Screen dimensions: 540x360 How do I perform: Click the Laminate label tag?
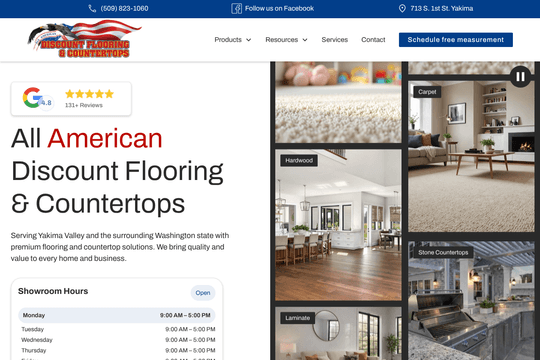tap(298, 318)
